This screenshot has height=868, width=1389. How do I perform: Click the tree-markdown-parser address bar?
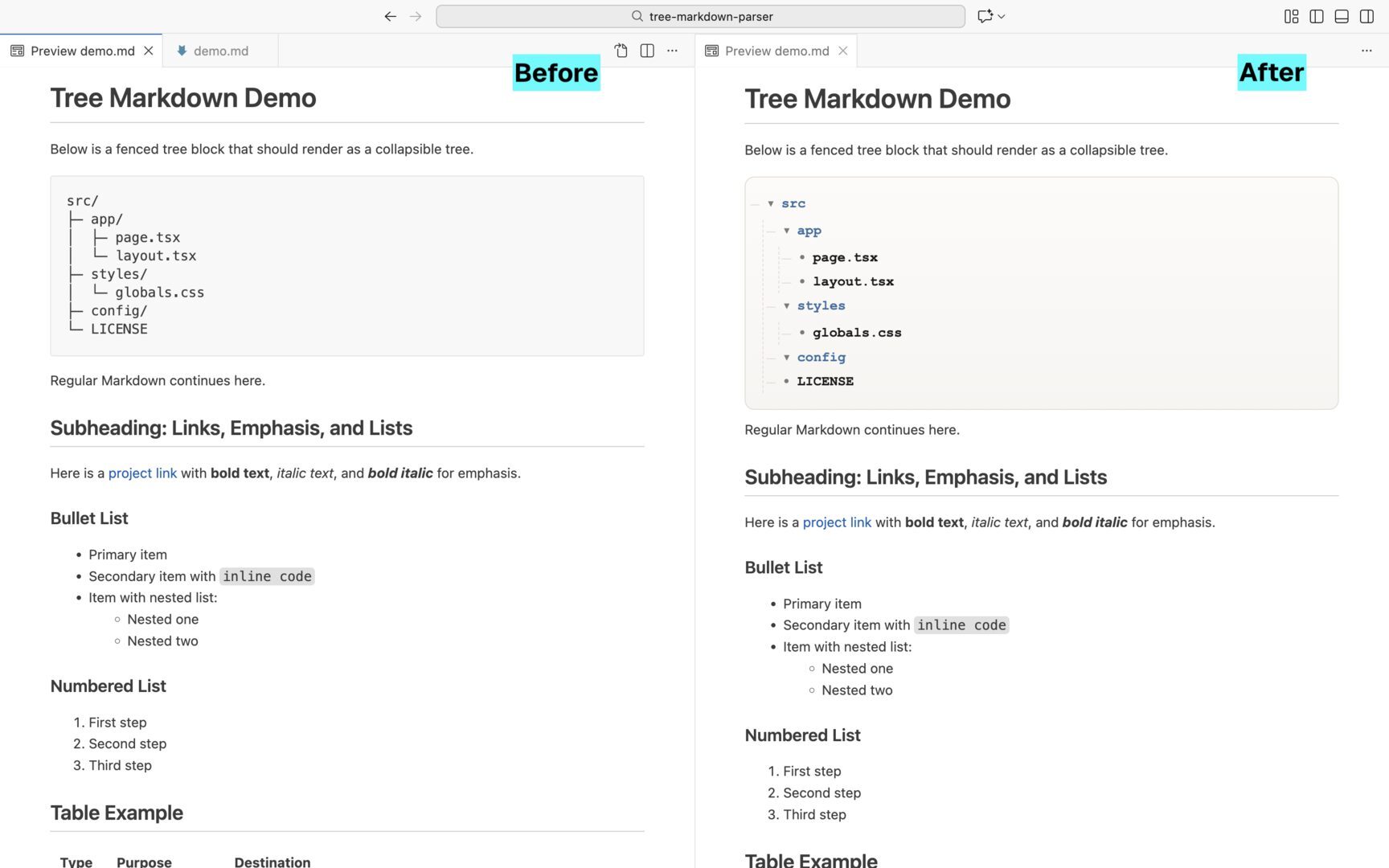(700, 16)
